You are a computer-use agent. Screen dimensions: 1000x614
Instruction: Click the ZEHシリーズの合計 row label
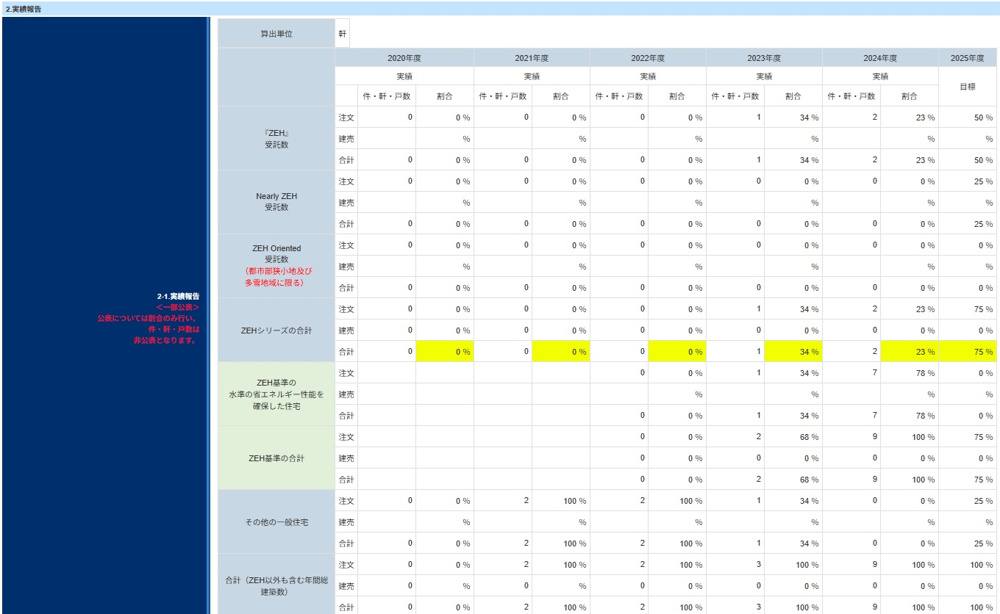tap(276, 330)
